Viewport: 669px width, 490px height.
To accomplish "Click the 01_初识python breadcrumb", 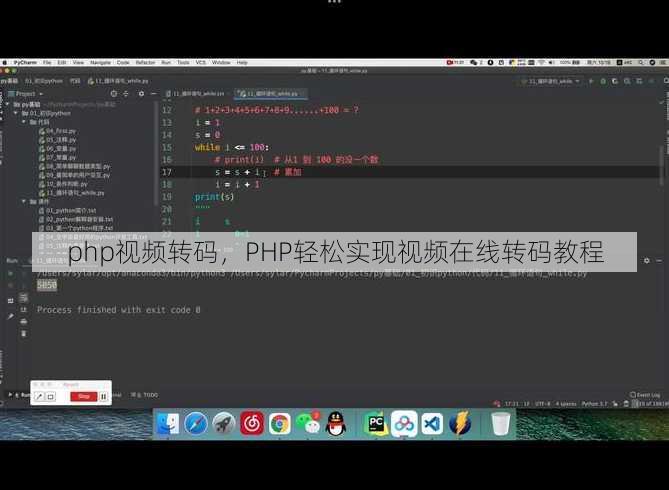I will tap(44, 81).
